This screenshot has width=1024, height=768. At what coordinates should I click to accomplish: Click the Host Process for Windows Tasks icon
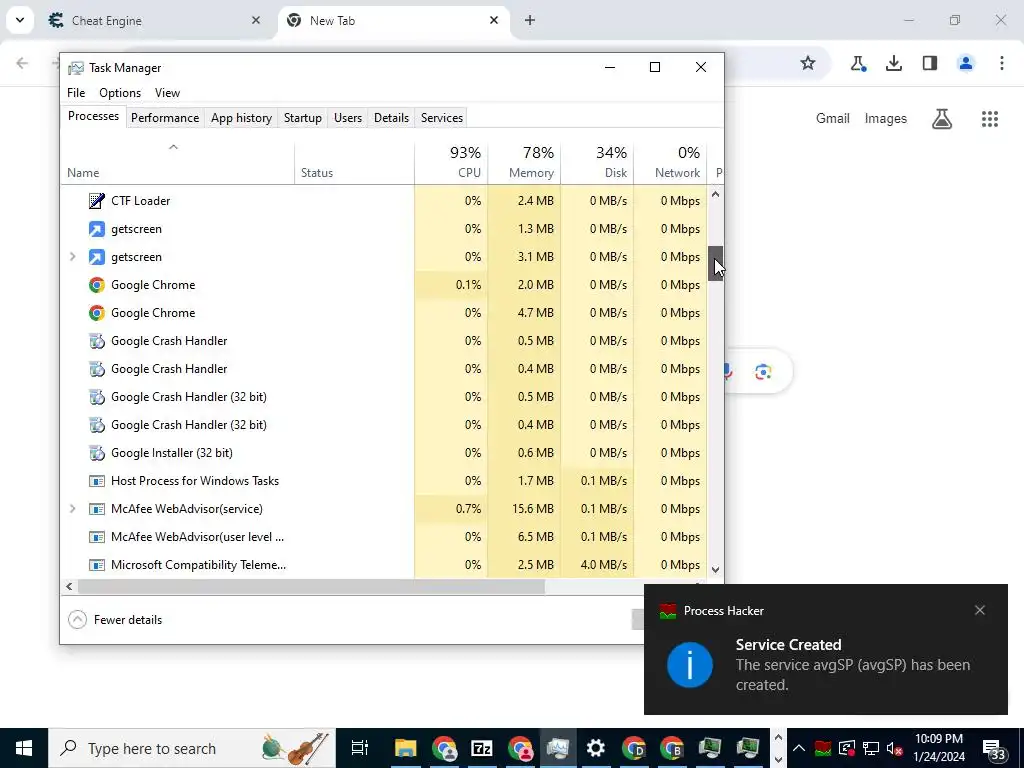click(x=97, y=481)
